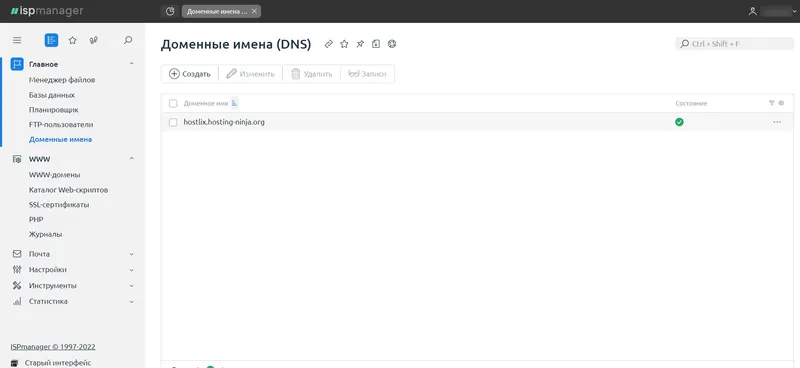Viewport: 800px width, 368px height.
Task: Open table column settings gear icon
Action: (781, 103)
